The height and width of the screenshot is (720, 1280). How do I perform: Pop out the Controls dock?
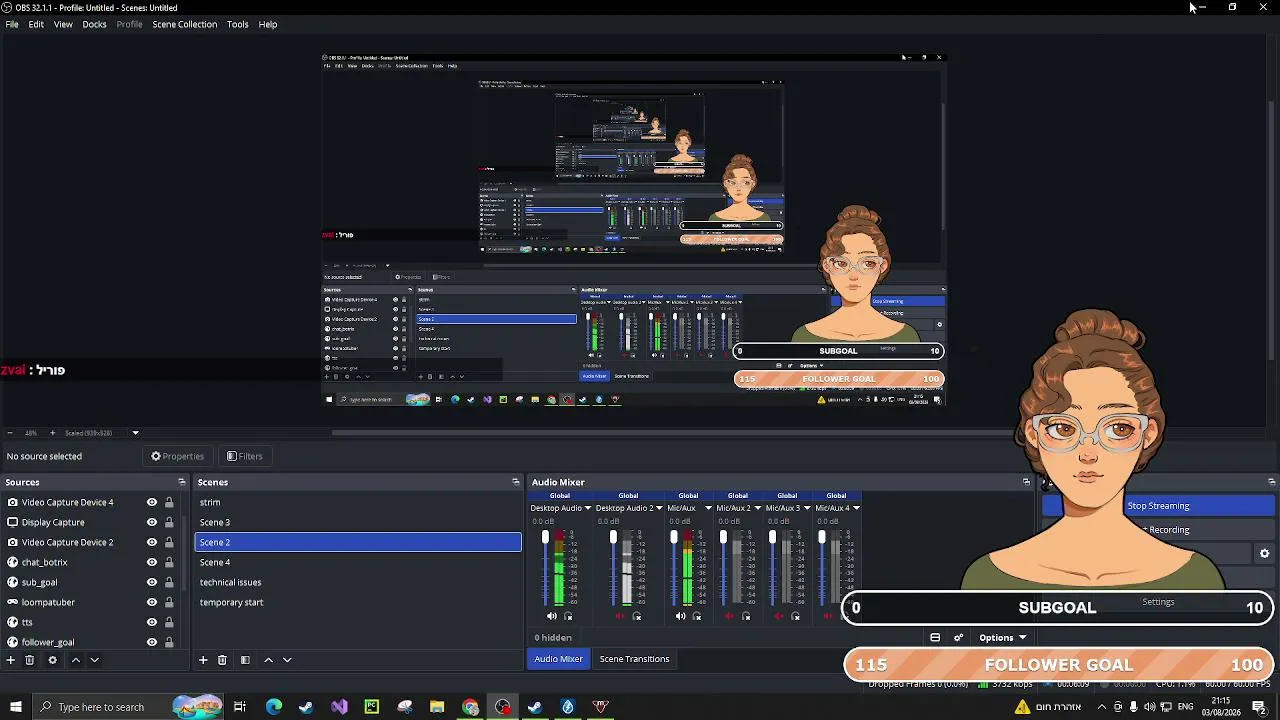click(x=1271, y=482)
